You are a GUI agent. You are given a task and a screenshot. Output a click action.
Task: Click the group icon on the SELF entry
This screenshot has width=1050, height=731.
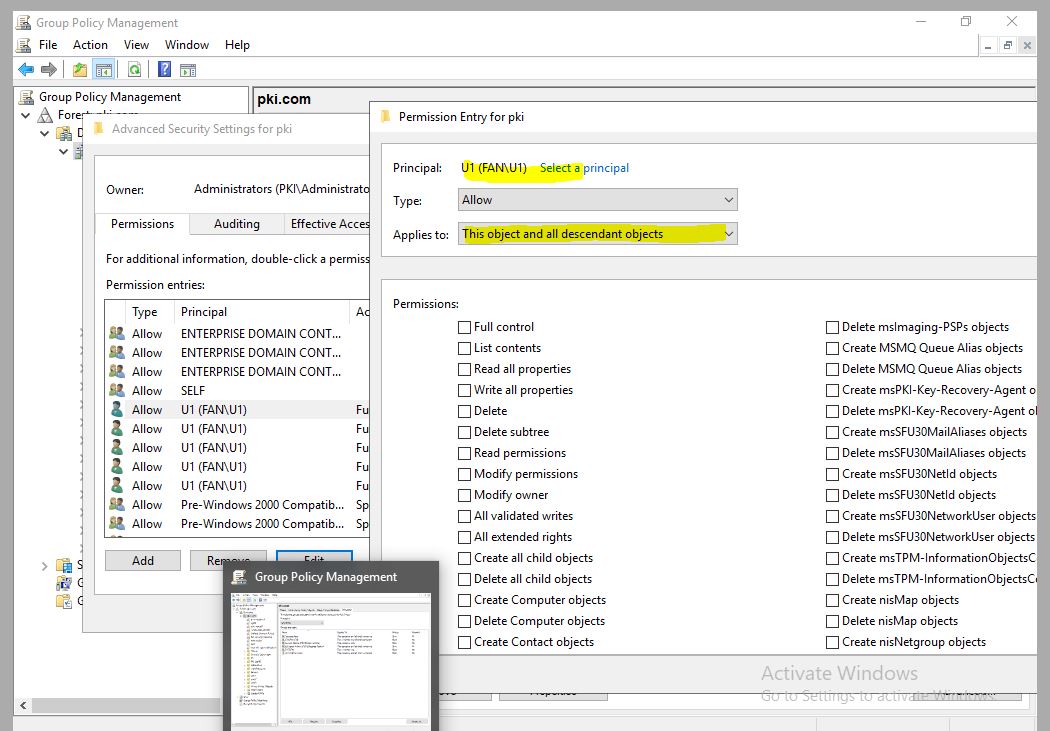coord(117,390)
